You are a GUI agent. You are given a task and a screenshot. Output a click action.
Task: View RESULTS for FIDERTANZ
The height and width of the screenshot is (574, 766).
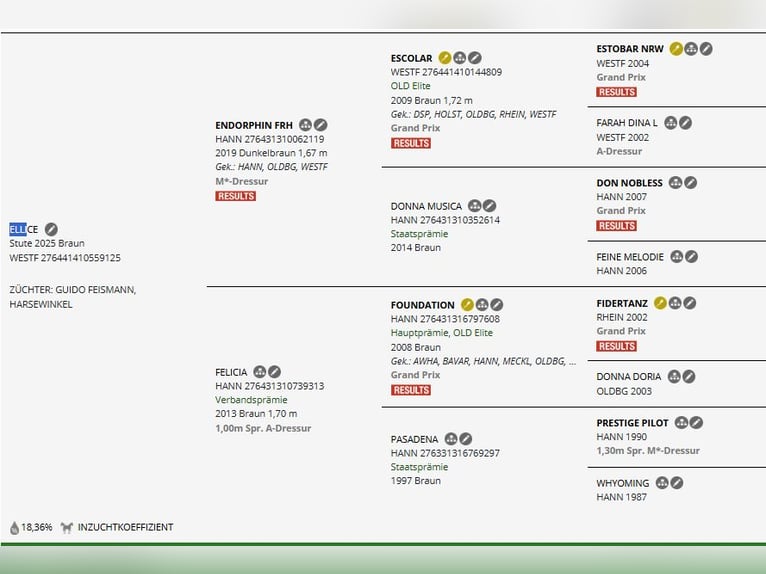point(616,346)
